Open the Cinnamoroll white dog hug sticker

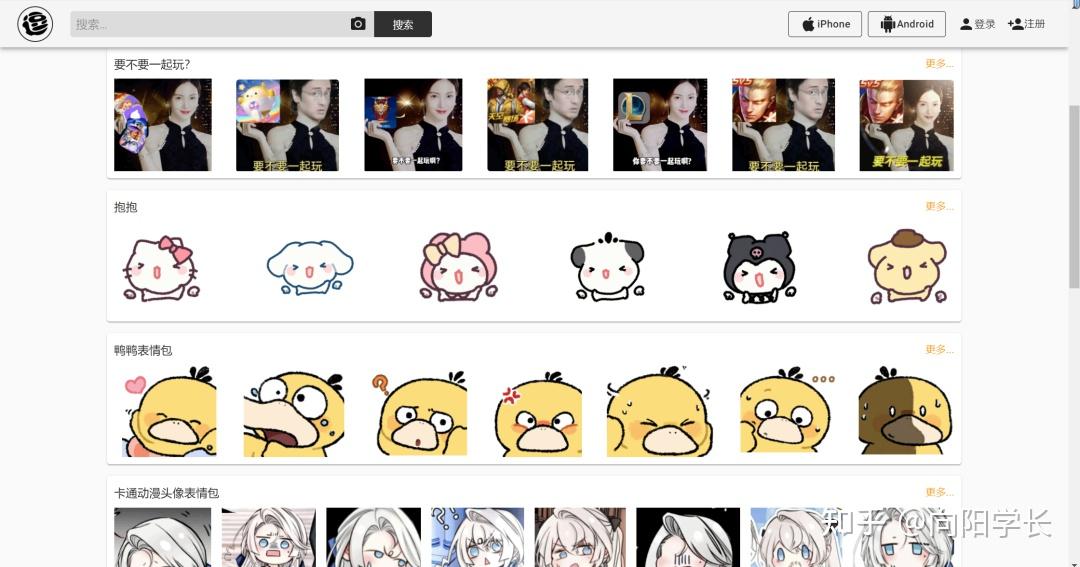click(309, 267)
